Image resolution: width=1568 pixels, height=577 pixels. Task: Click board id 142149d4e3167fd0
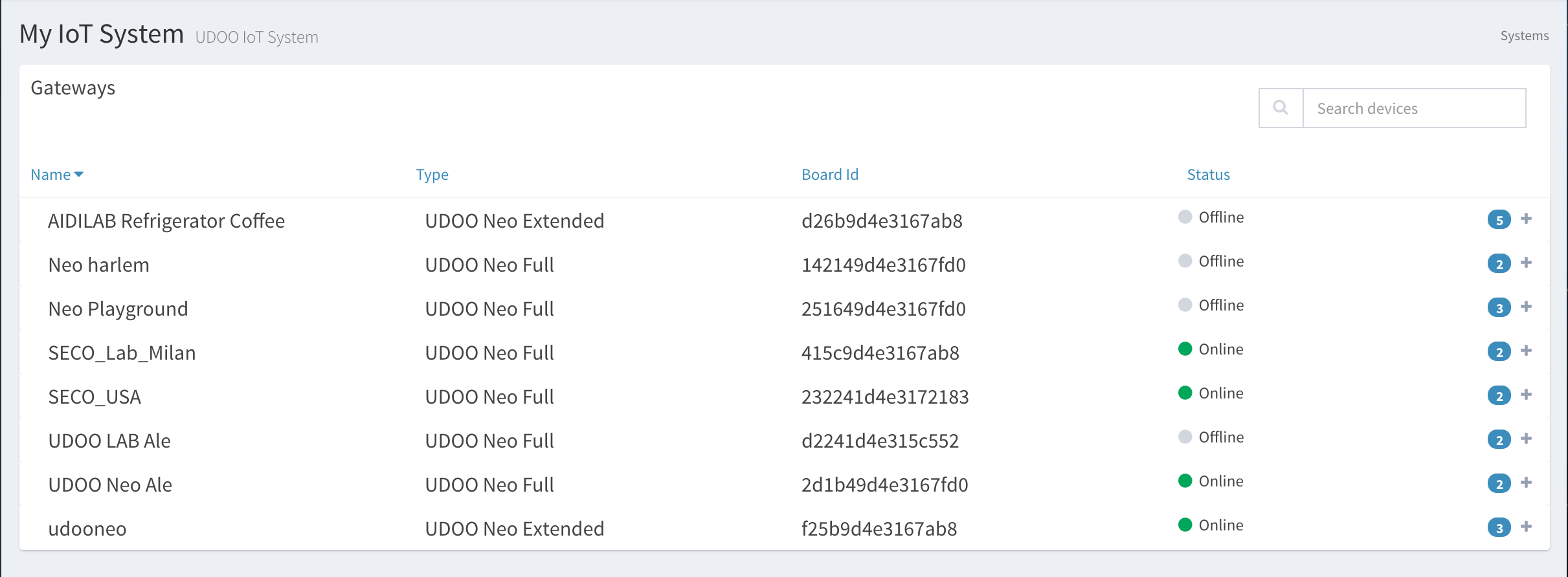(884, 265)
